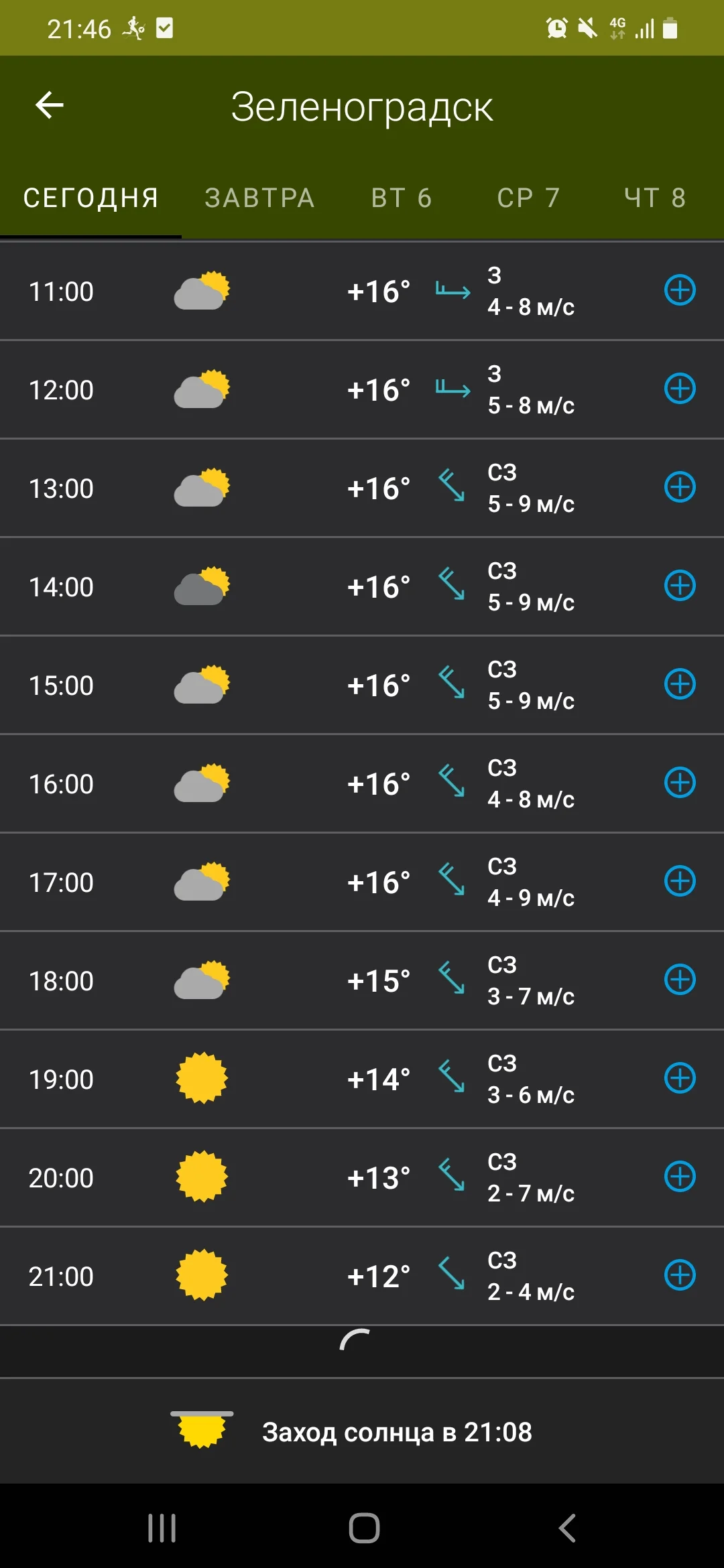Tap the west wind arrow at 11:00
This screenshot has width=724, height=1568.
453,290
